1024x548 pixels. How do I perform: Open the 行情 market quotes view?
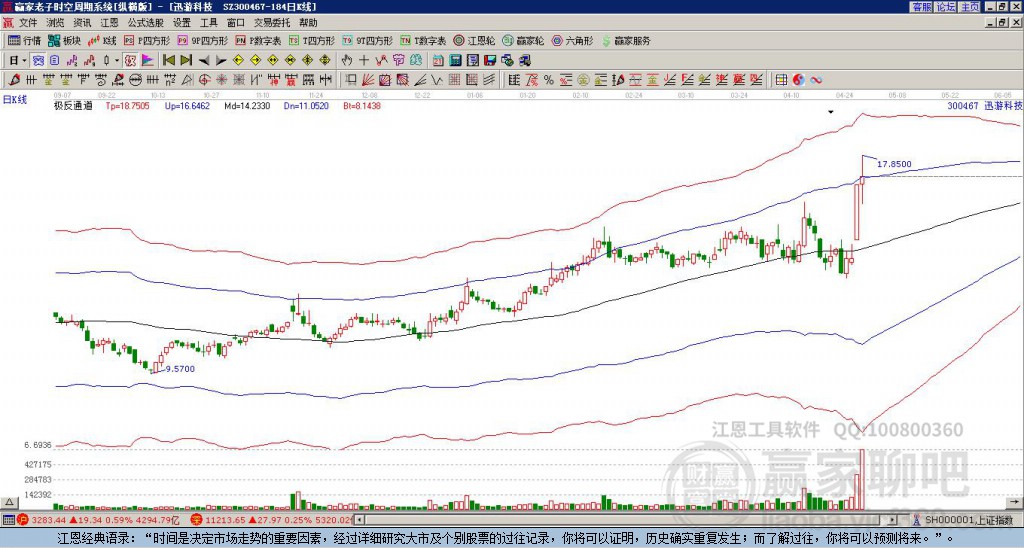(x=24, y=40)
